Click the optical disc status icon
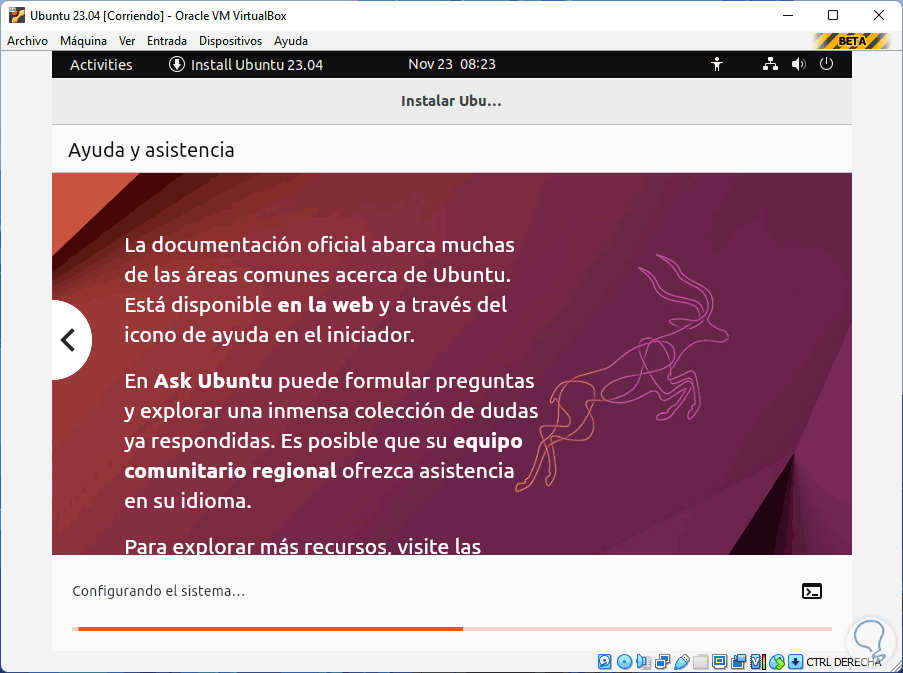This screenshot has width=903, height=673. [624, 661]
